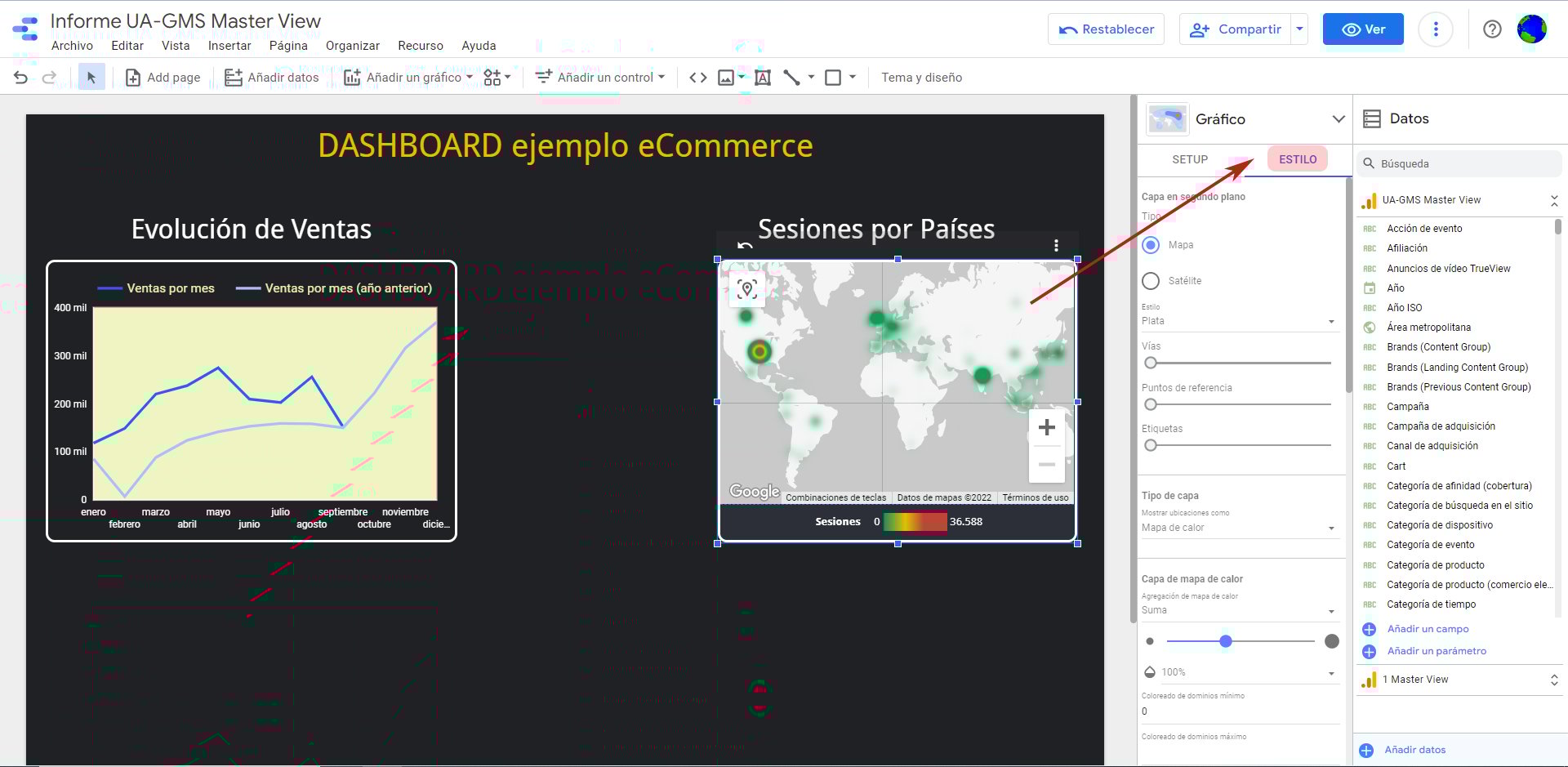1568x767 pixels.
Task: Open more options three-dot menu
Action: [1436, 29]
